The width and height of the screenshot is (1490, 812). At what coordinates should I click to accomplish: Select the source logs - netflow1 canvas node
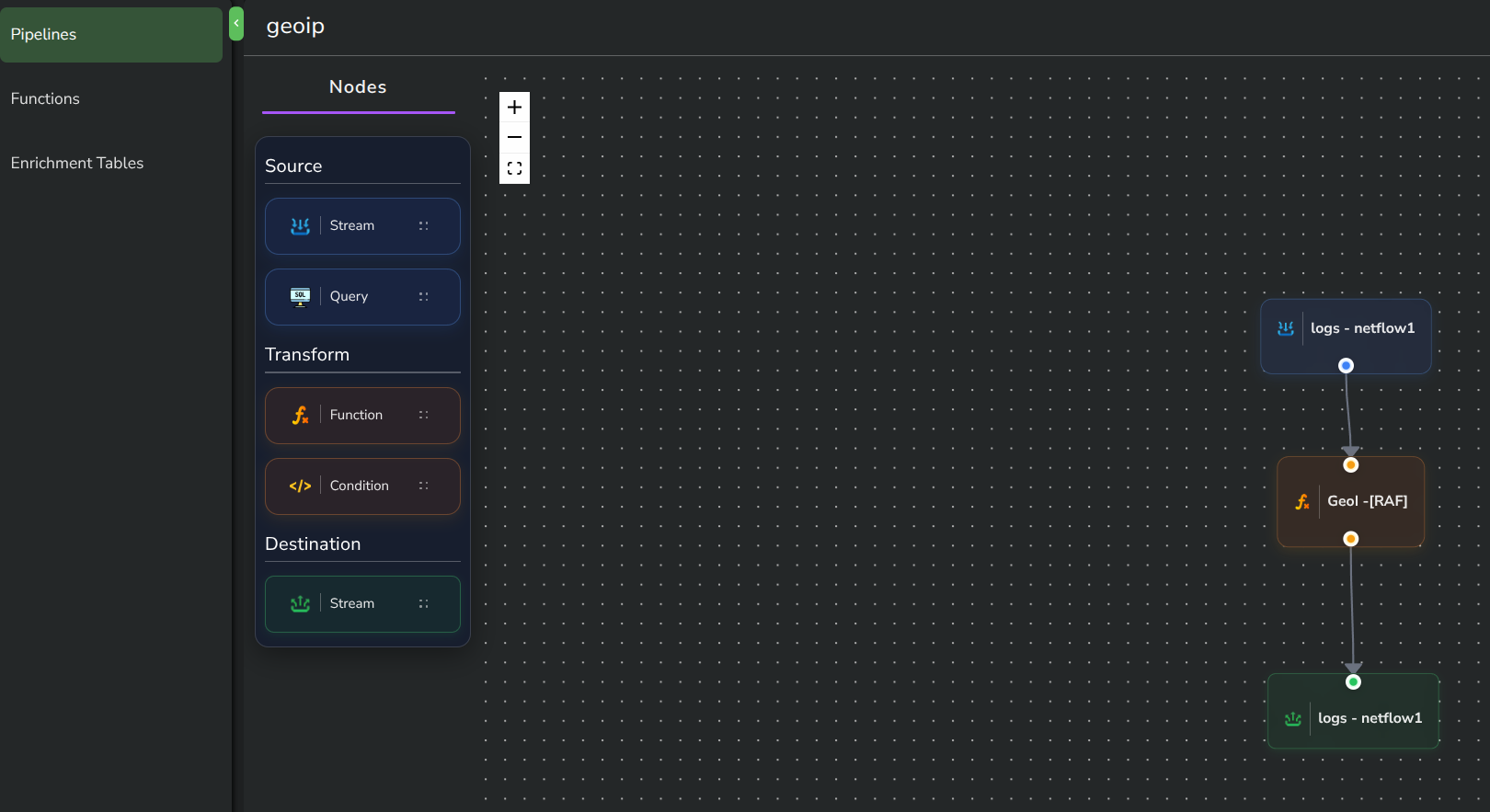1346,337
